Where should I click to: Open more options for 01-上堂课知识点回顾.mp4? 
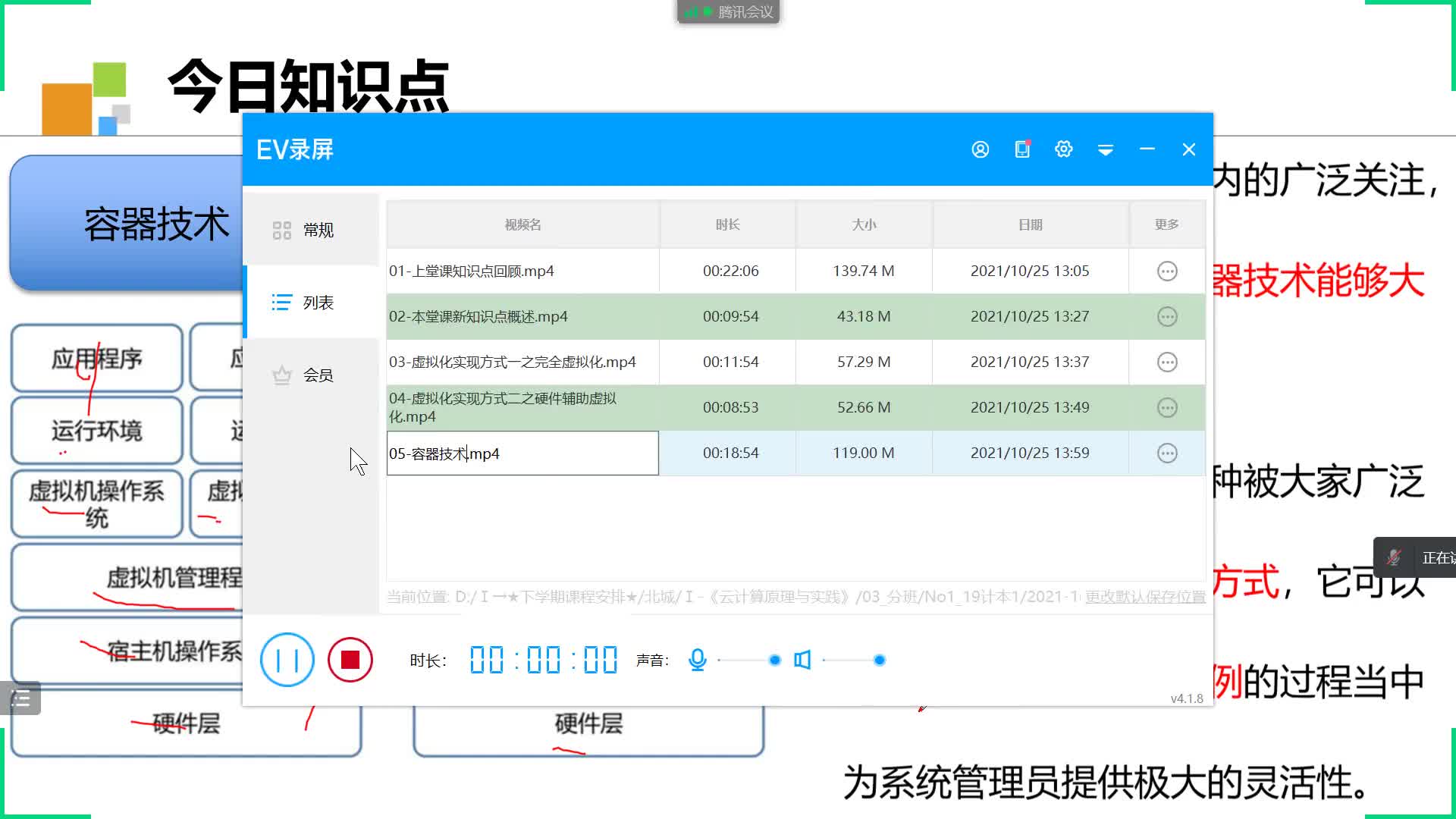click(x=1167, y=271)
